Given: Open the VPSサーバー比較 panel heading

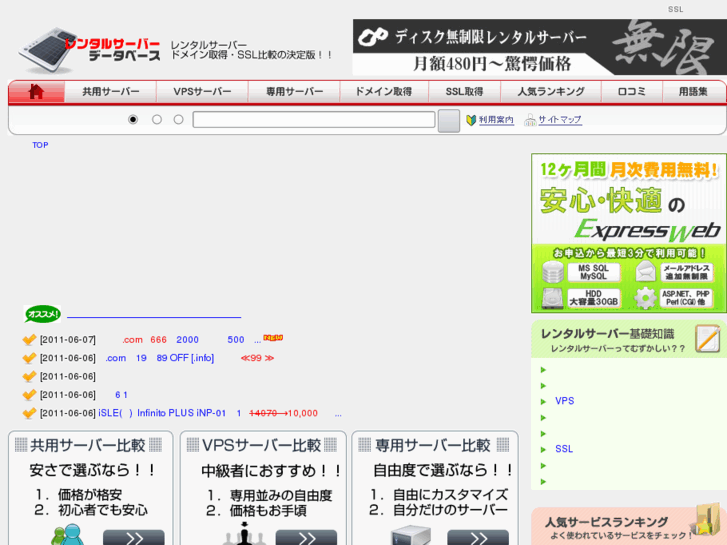Looking at the screenshot, I should click(x=261, y=445).
